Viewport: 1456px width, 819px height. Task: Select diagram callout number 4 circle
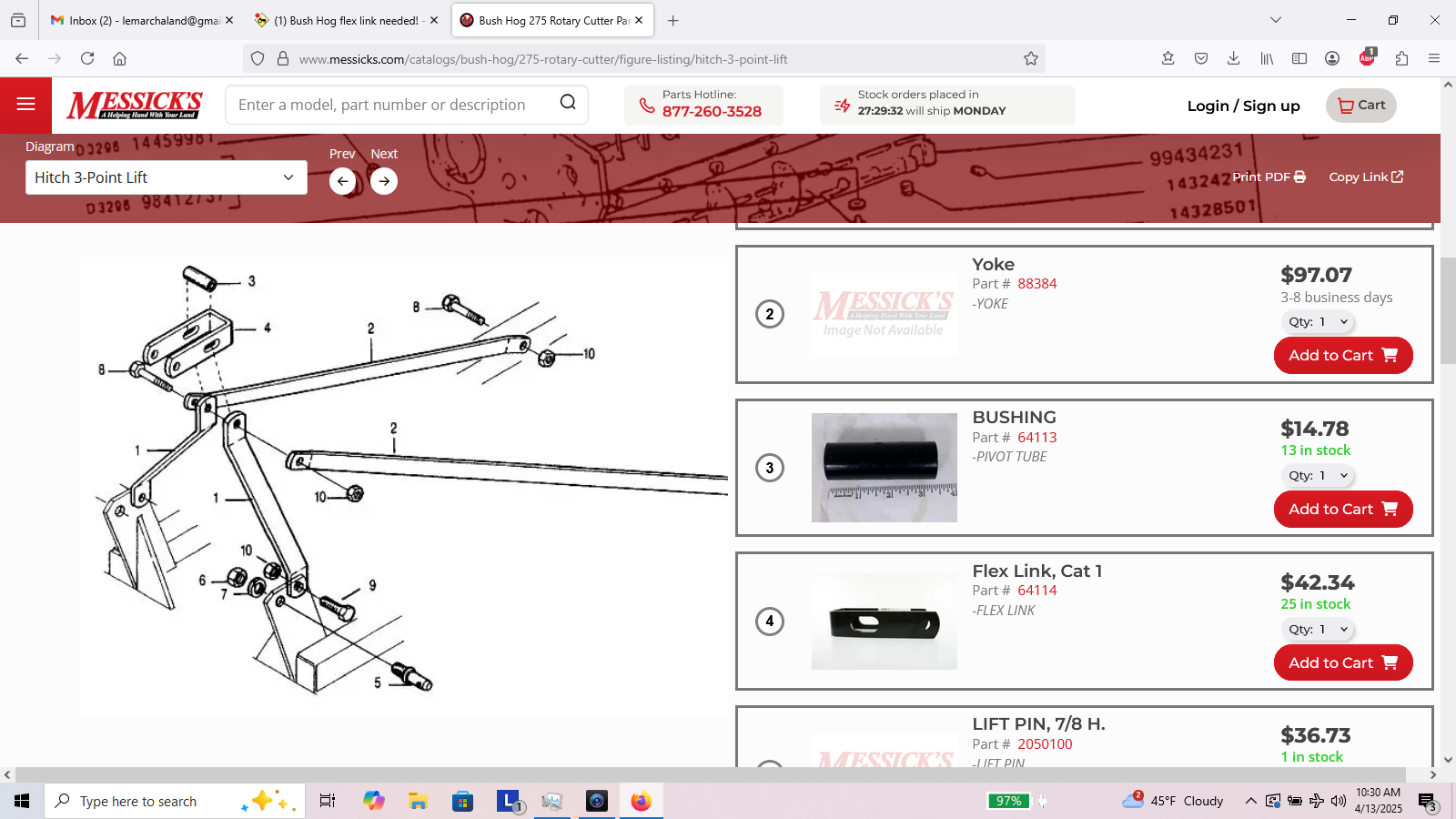pyautogui.click(x=770, y=622)
